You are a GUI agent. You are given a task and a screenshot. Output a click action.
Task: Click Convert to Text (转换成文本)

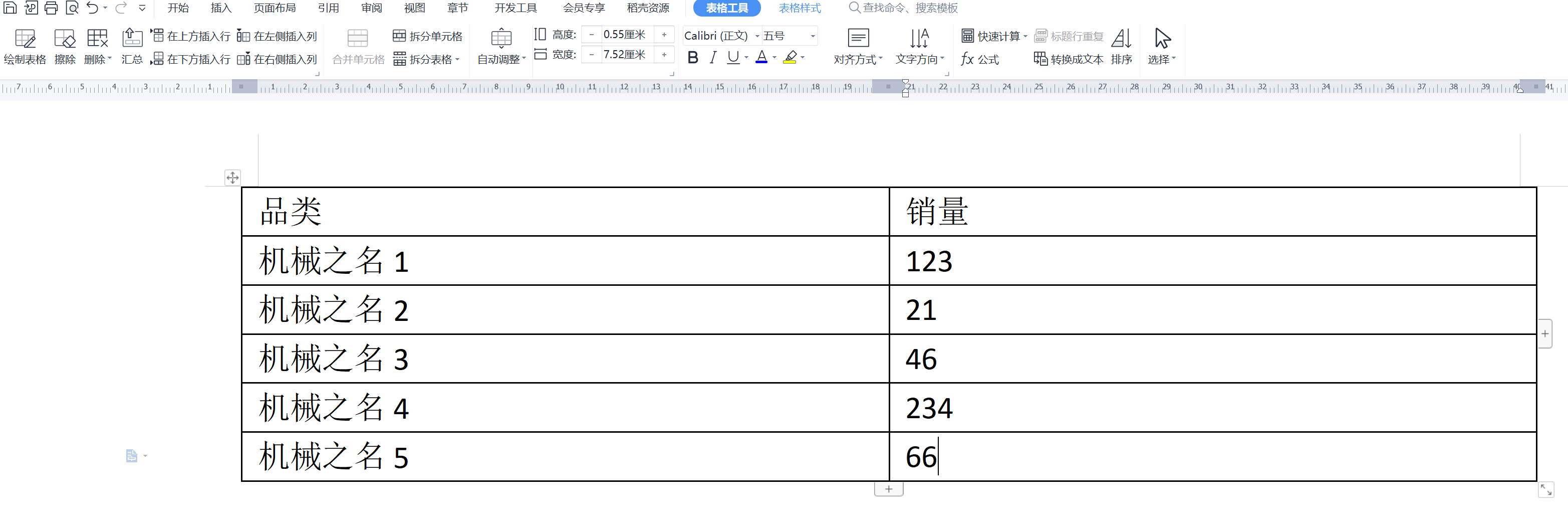point(1068,59)
